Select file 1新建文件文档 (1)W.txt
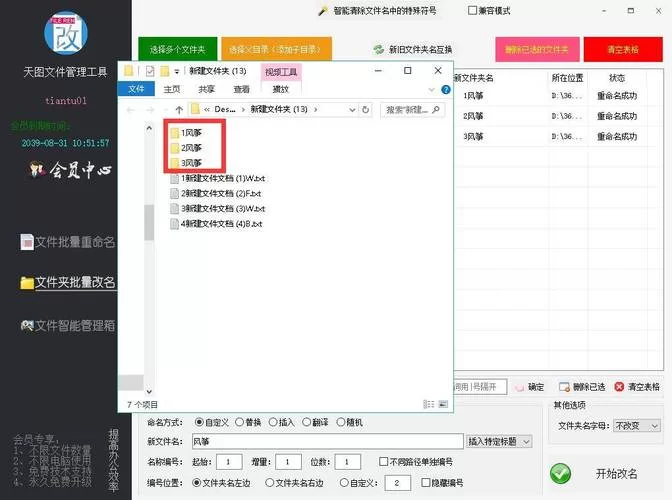 [x=218, y=178]
